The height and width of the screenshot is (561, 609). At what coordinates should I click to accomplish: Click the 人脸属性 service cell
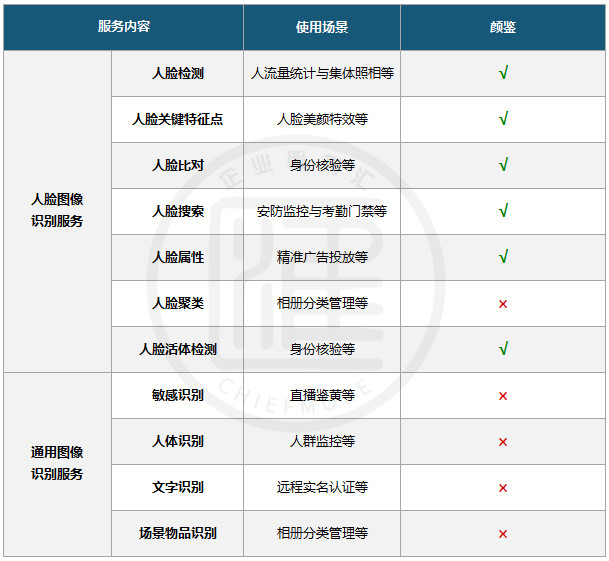177,257
